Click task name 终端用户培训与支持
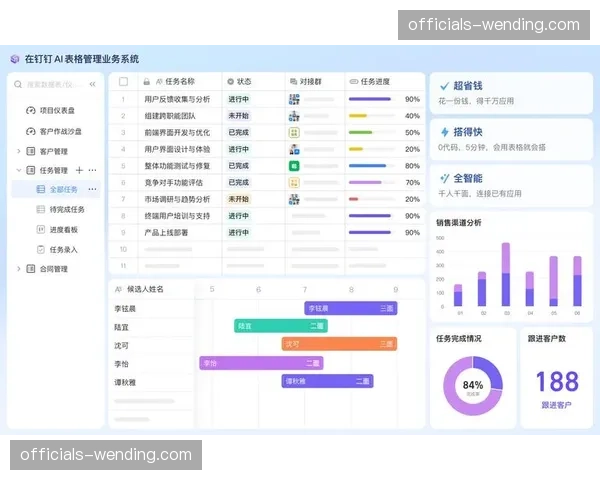Screen dimensions: 600x480 point(177,216)
